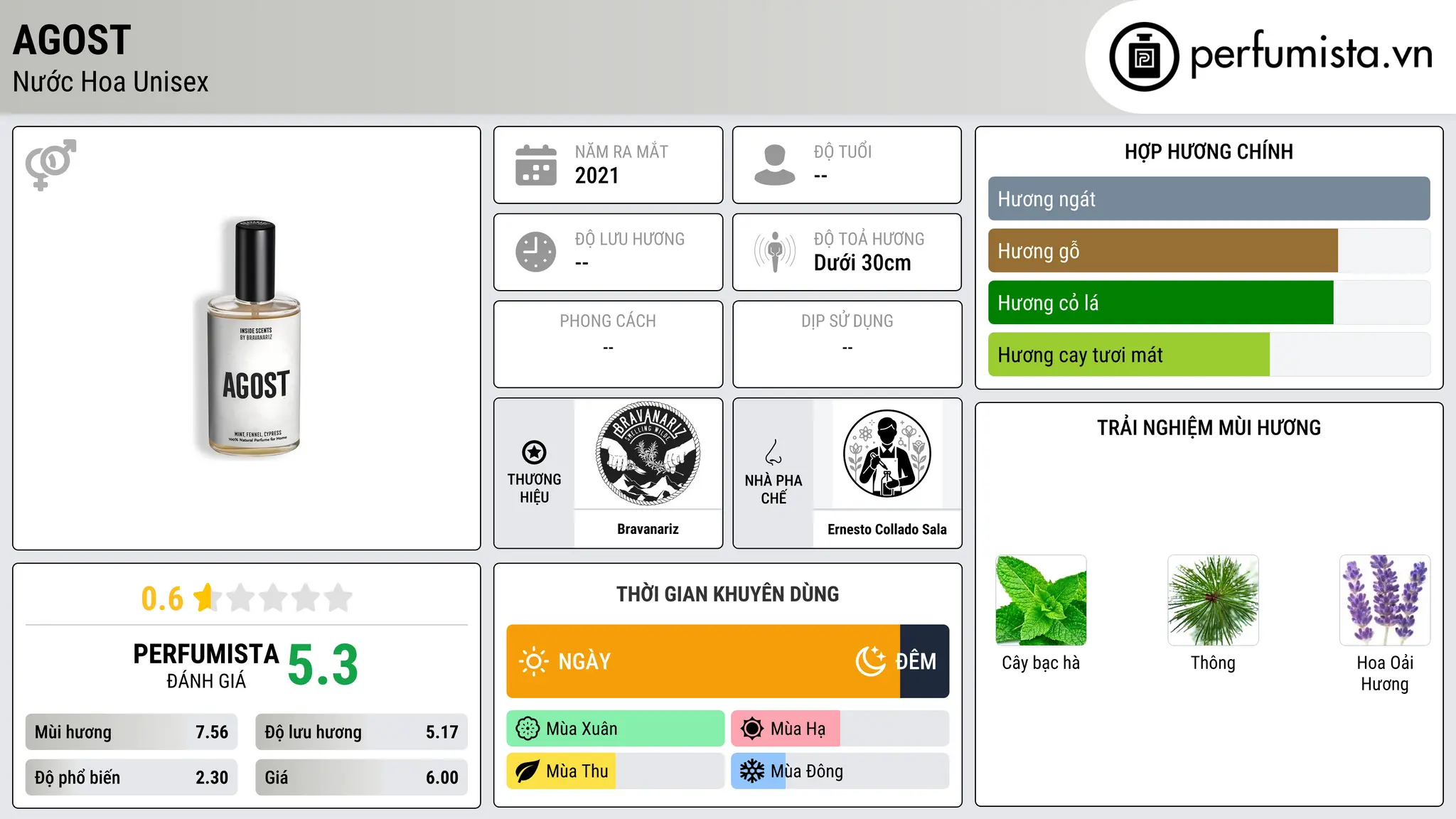Click the Mùa Thu season bar

tap(616, 771)
